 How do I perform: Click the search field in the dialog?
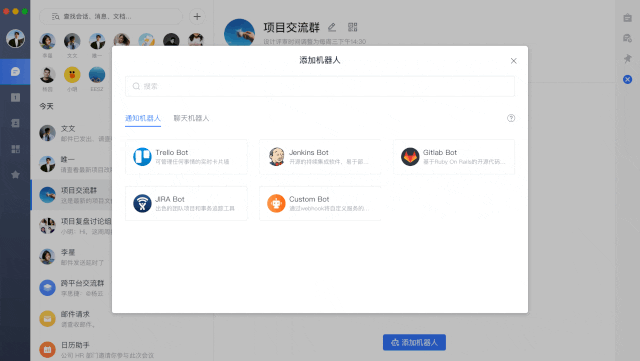pyautogui.click(x=320, y=86)
